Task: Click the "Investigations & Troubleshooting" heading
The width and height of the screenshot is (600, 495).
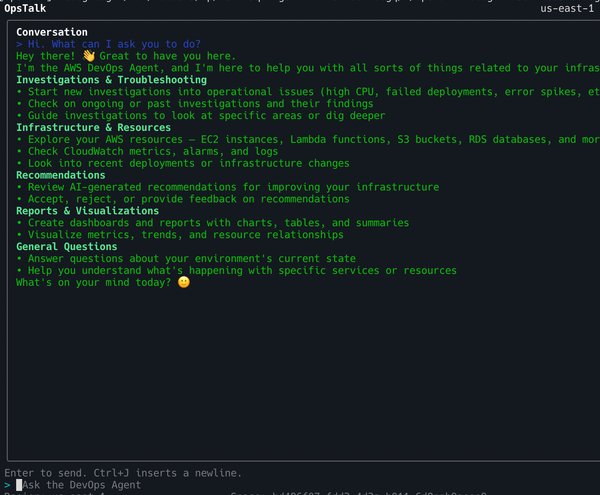Action: point(111,80)
